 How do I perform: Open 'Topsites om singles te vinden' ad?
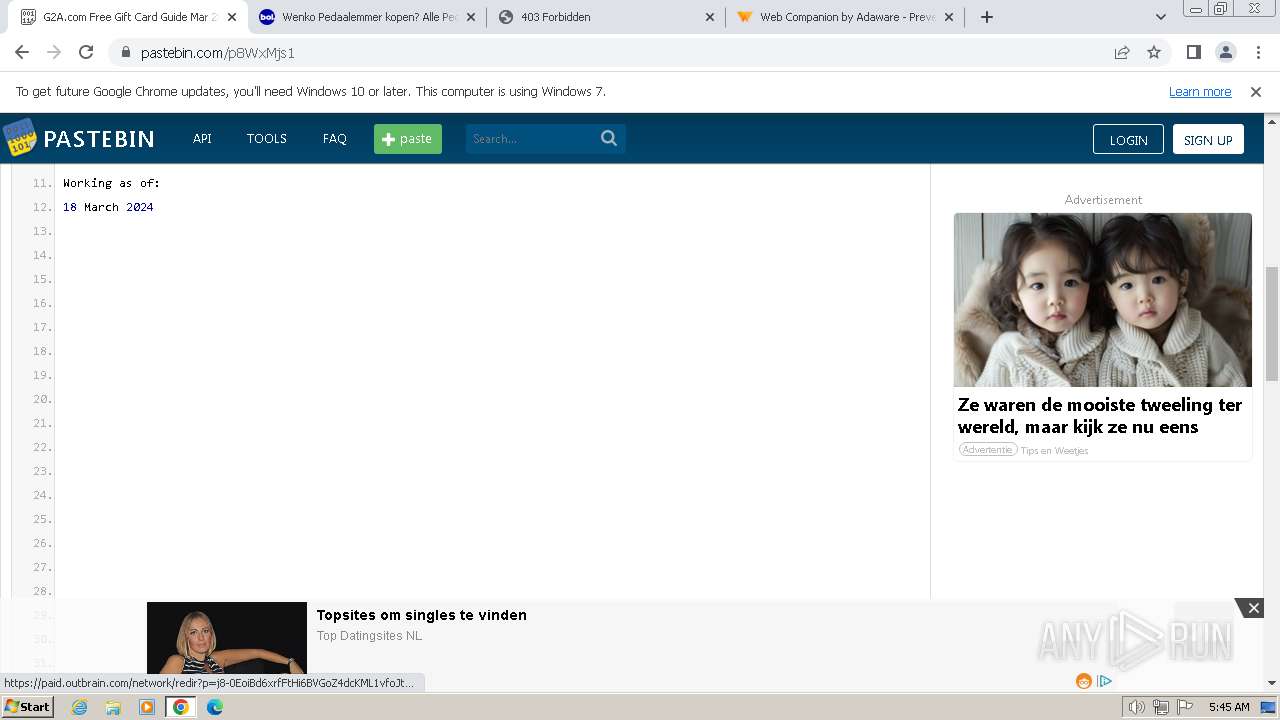click(422, 615)
